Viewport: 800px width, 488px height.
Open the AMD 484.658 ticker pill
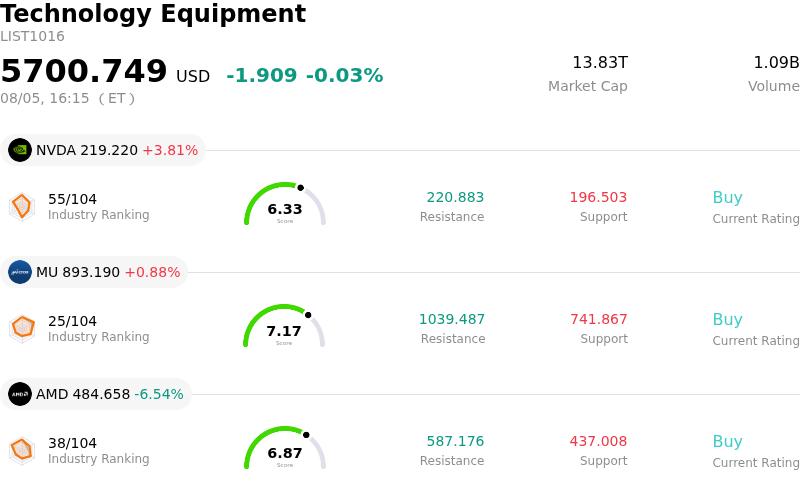[x=96, y=394]
